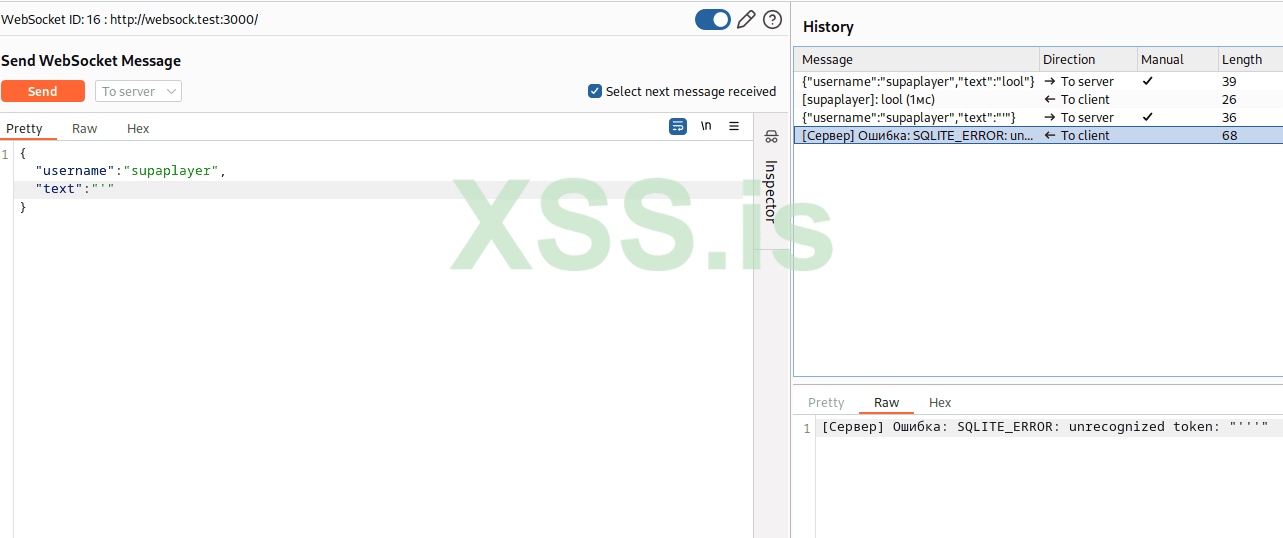Toggle the \n non-printable characters button

coord(706,126)
